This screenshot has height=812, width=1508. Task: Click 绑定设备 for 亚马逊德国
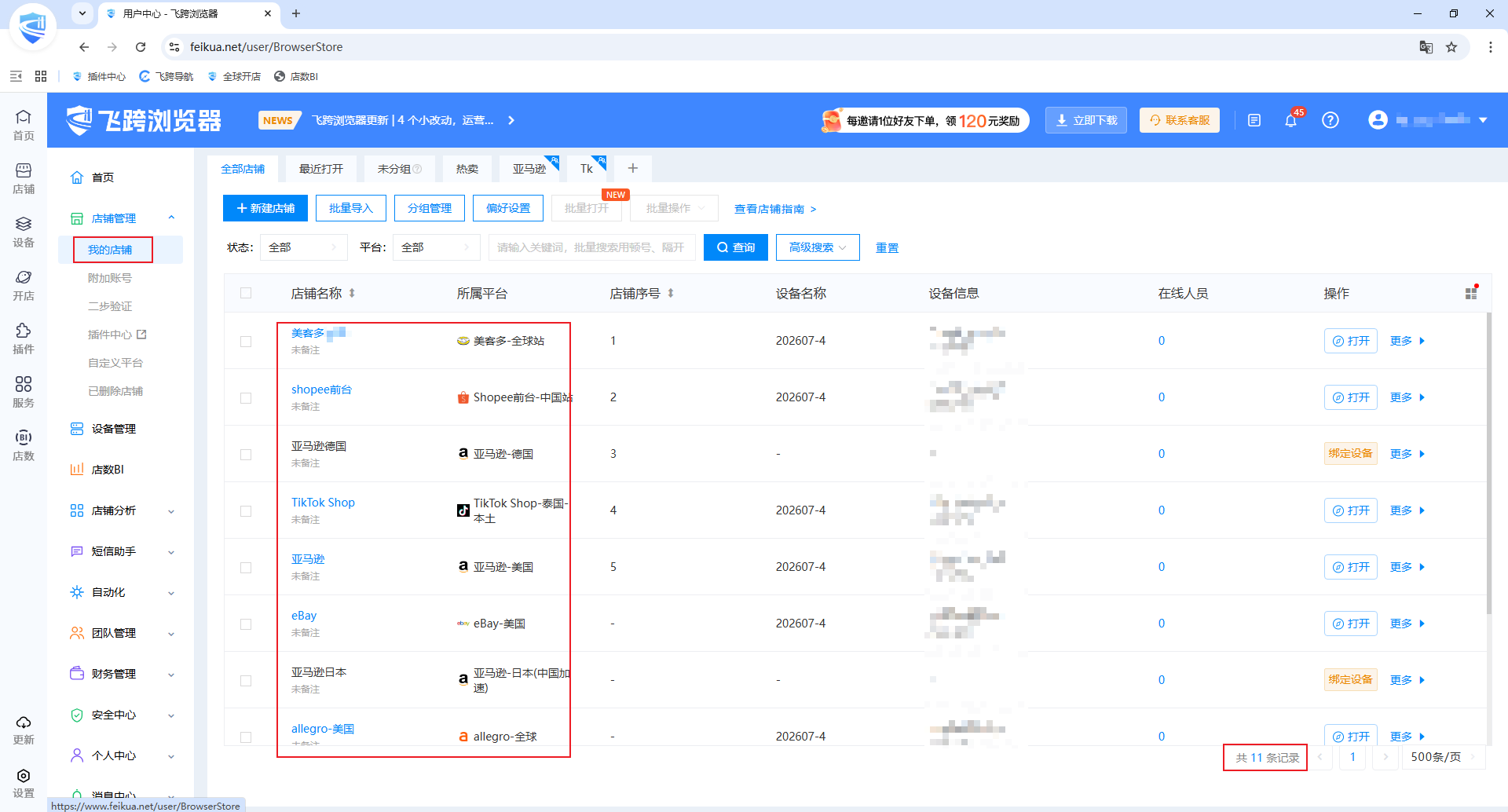(1351, 454)
